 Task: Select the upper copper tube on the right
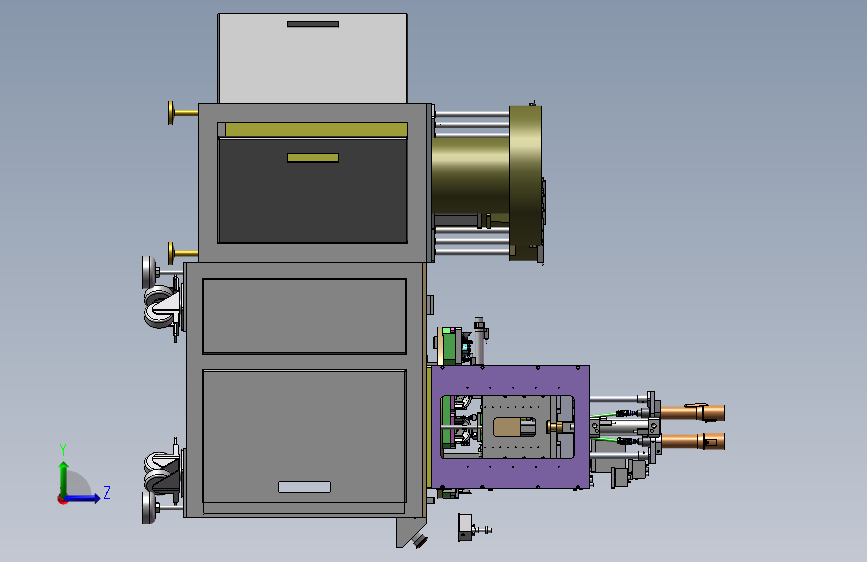[x=691, y=413]
